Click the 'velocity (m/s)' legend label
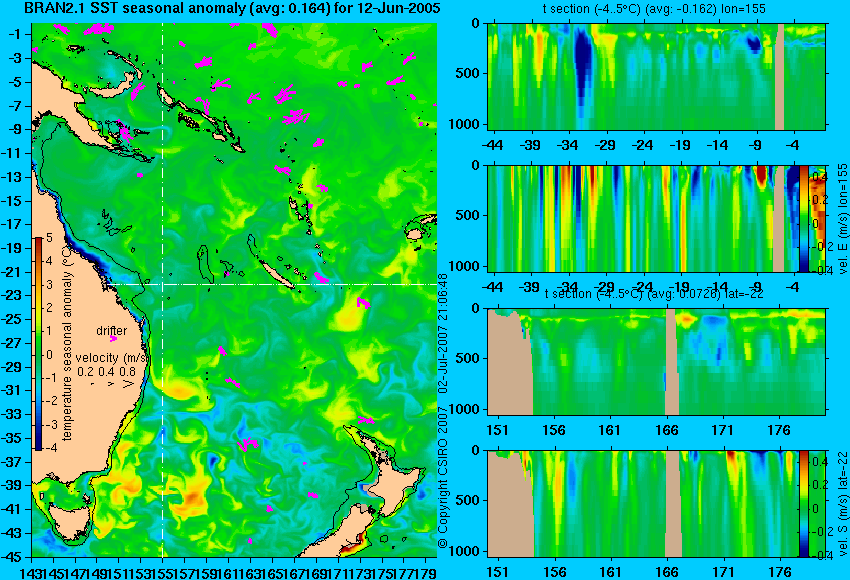 [x=112, y=358]
